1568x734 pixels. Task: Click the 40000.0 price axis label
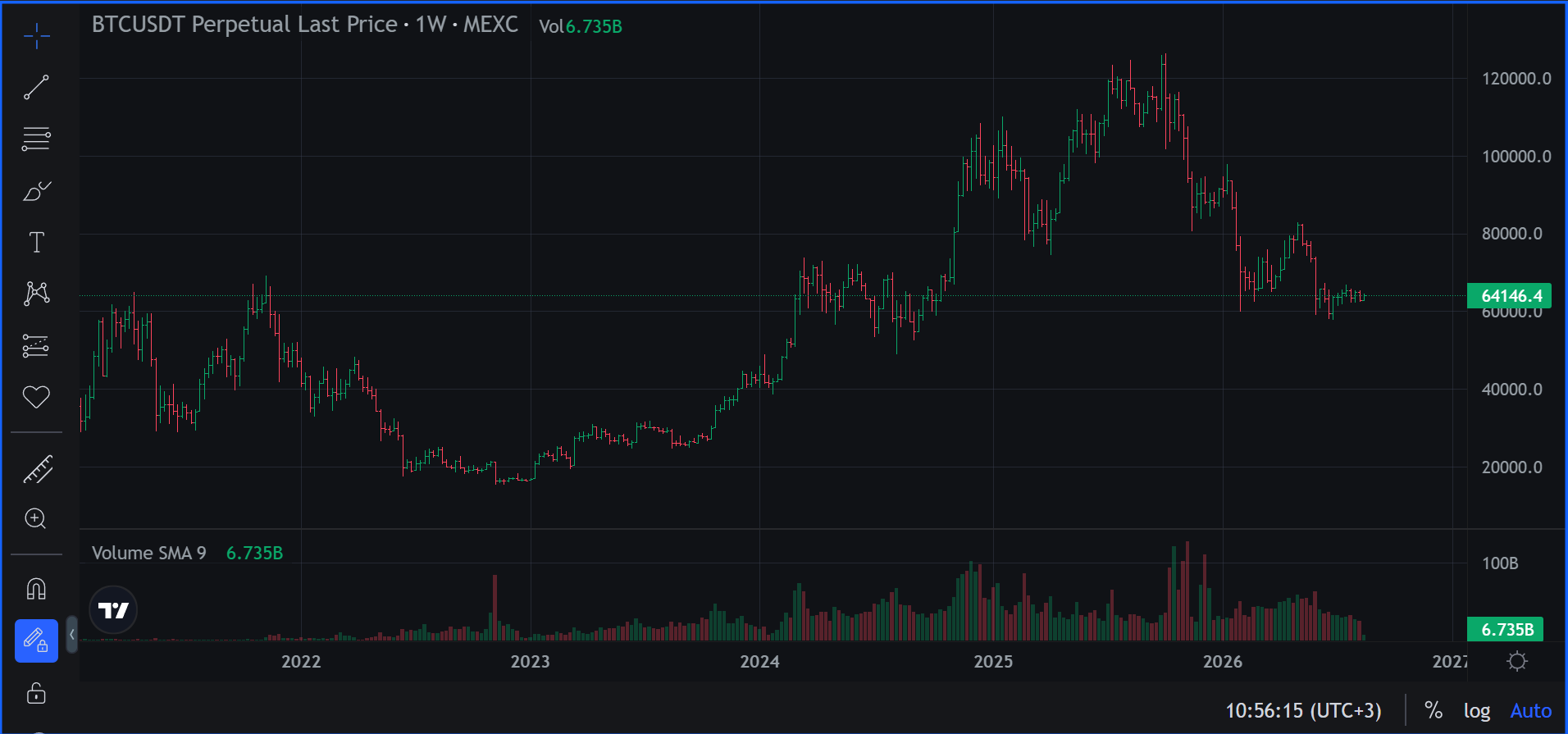coord(1511,390)
